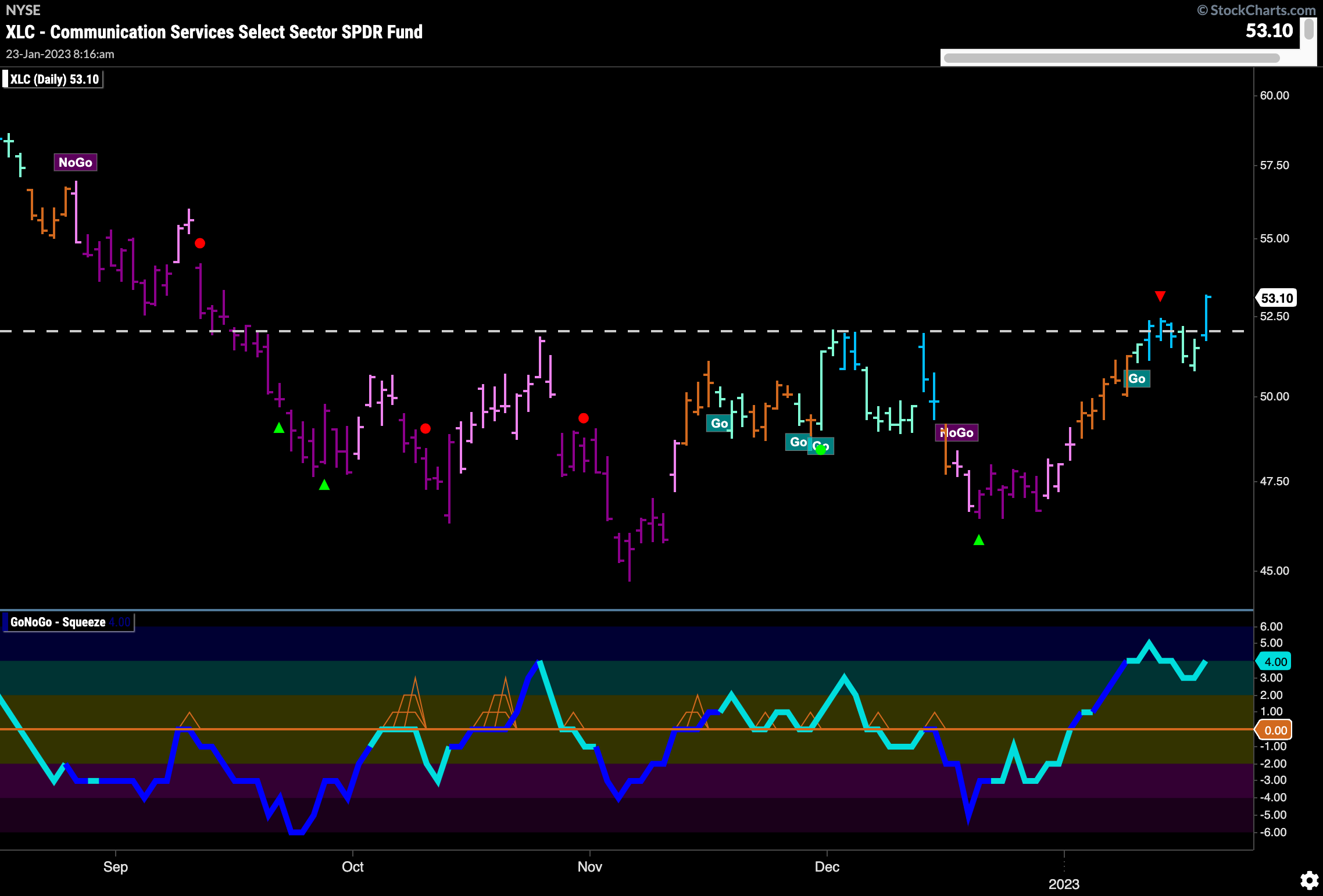This screenshot has width=1323, height=896.
Task: Click the green dot at late November Go label
Action: pos(821,449)
